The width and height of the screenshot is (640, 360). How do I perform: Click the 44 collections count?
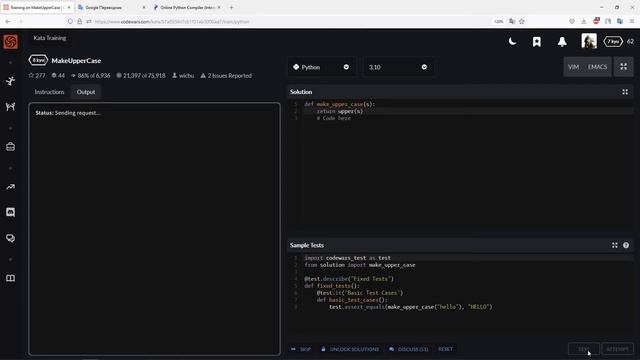click(x=58, y=76)
